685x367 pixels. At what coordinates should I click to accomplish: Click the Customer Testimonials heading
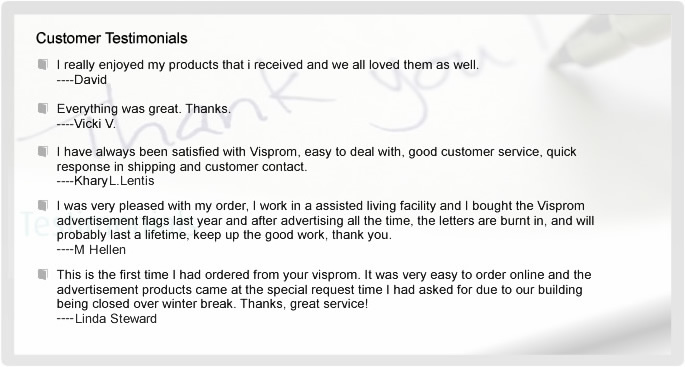pyautogui.click(x=112, y=38)
